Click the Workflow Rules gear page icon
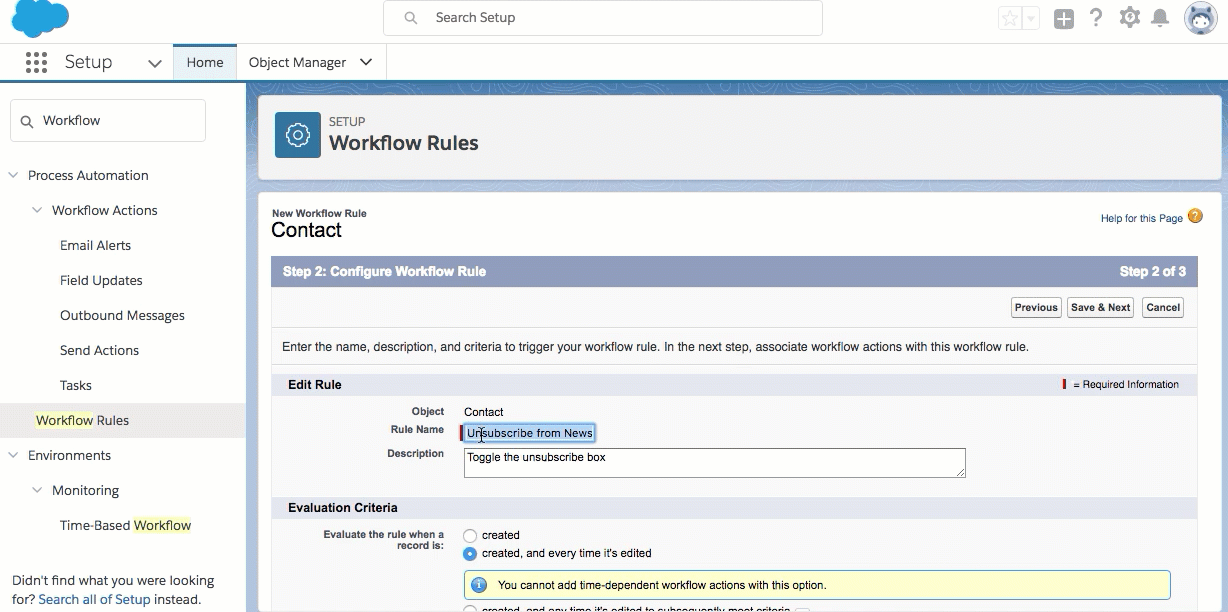 tap(298, 135)
